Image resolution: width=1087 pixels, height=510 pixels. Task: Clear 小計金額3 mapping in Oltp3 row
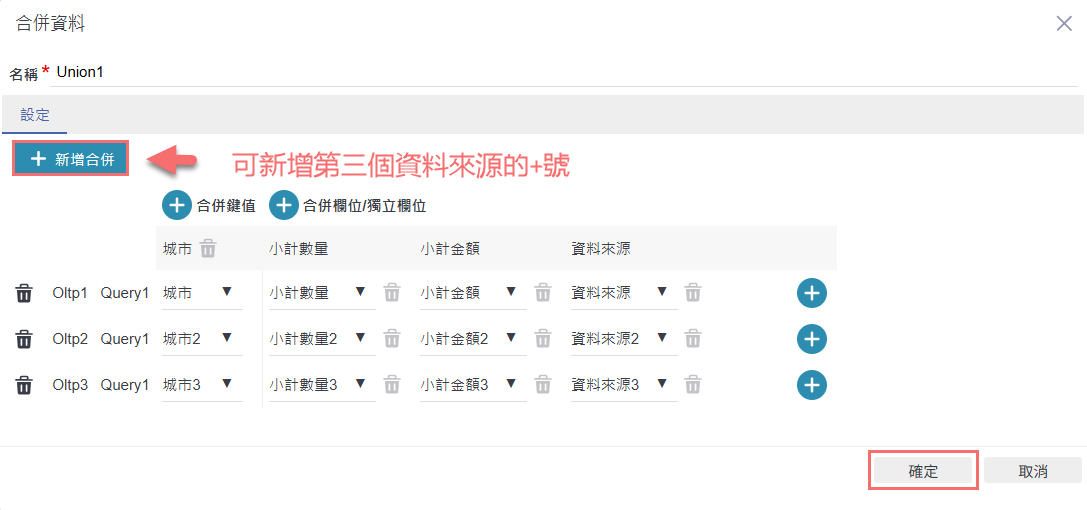(x=543, y=385)
